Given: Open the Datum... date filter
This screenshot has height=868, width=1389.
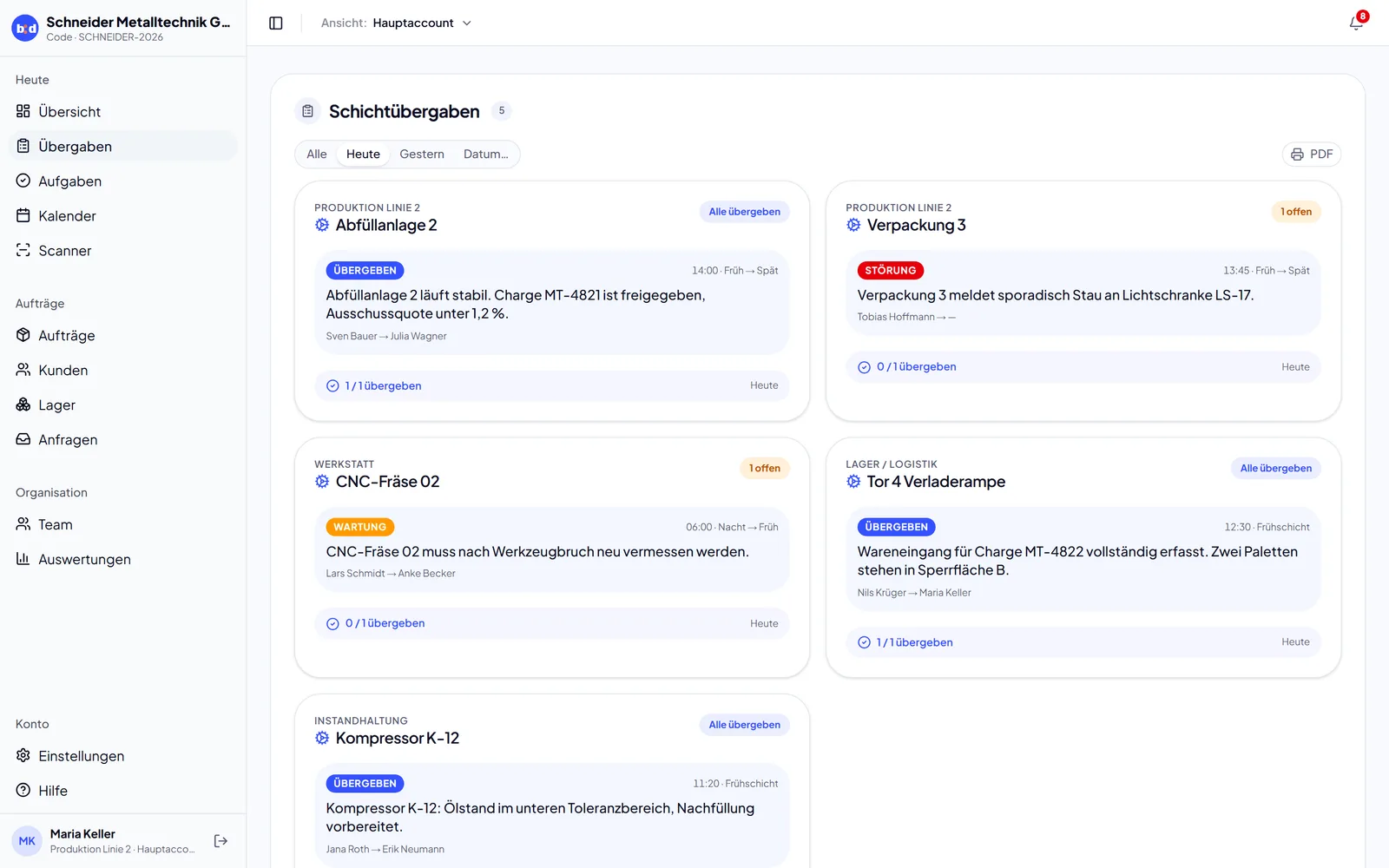Looking at the screenshot, I should point(486,155).
